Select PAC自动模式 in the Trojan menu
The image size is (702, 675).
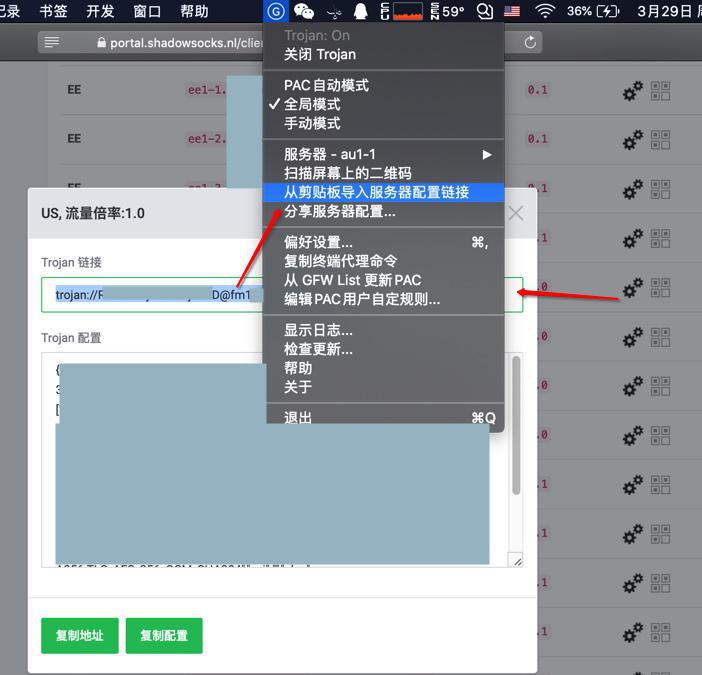383,85
